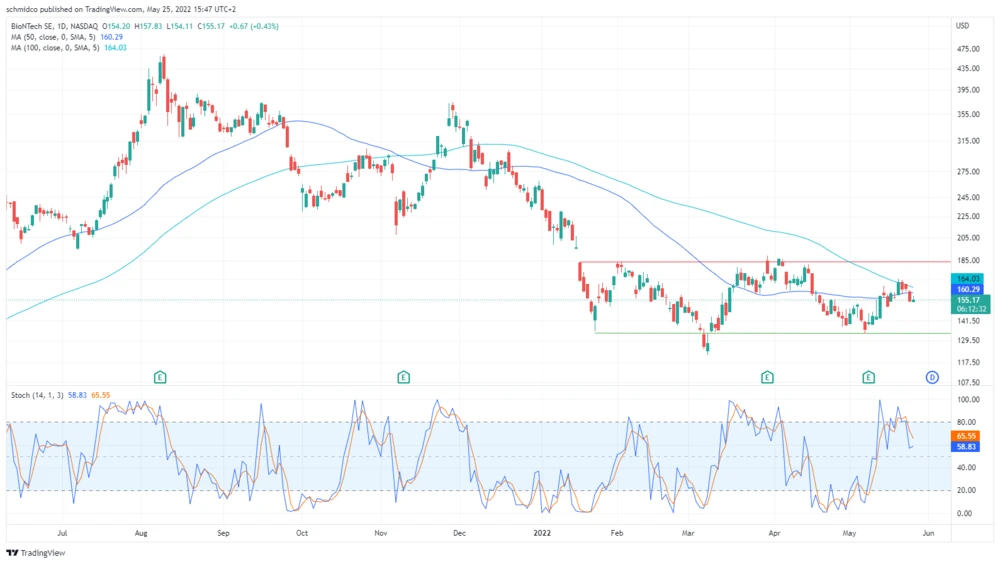Click the Jun label on the time axis

pyautogui.click(x=928, y=533)
